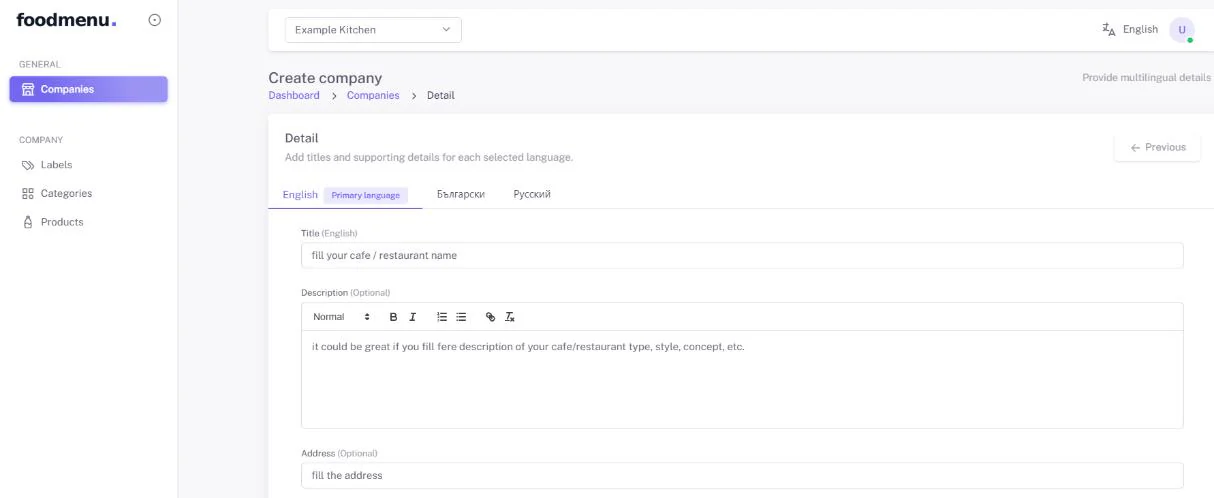Go to Dashboard breadcrumb link
Image resolution: width=1214 pixels, height=498 pixels.
tap(294, 96)
